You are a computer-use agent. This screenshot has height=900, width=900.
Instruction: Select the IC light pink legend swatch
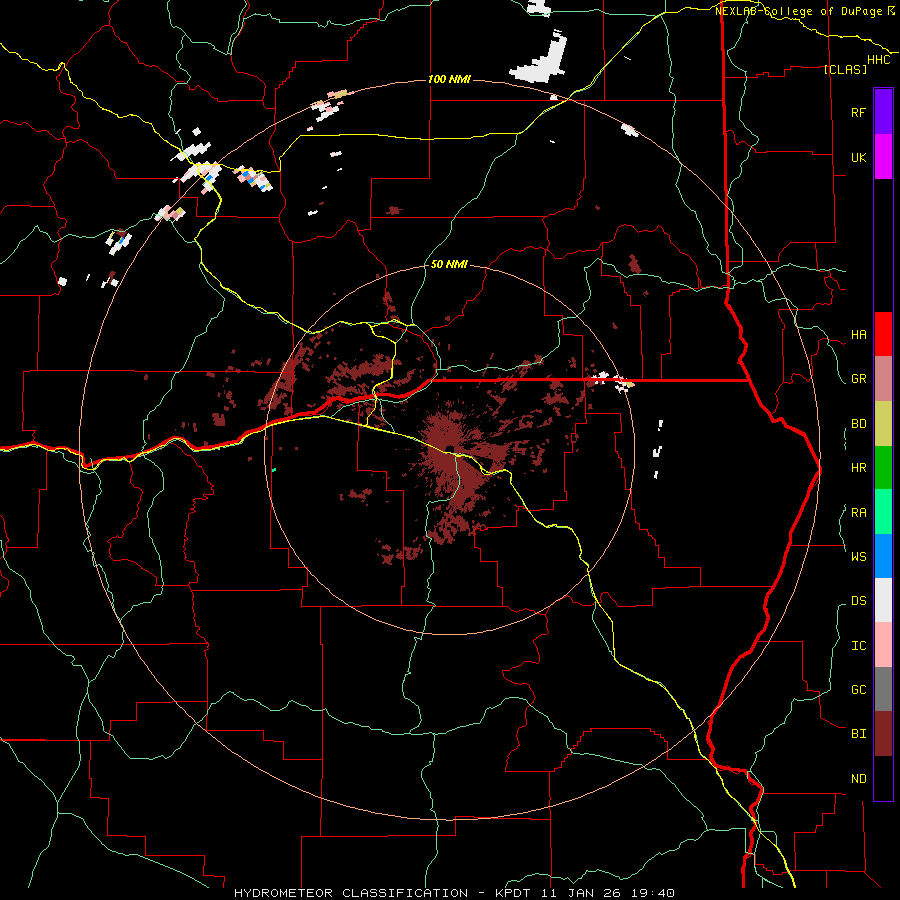(x=883, y=645)
